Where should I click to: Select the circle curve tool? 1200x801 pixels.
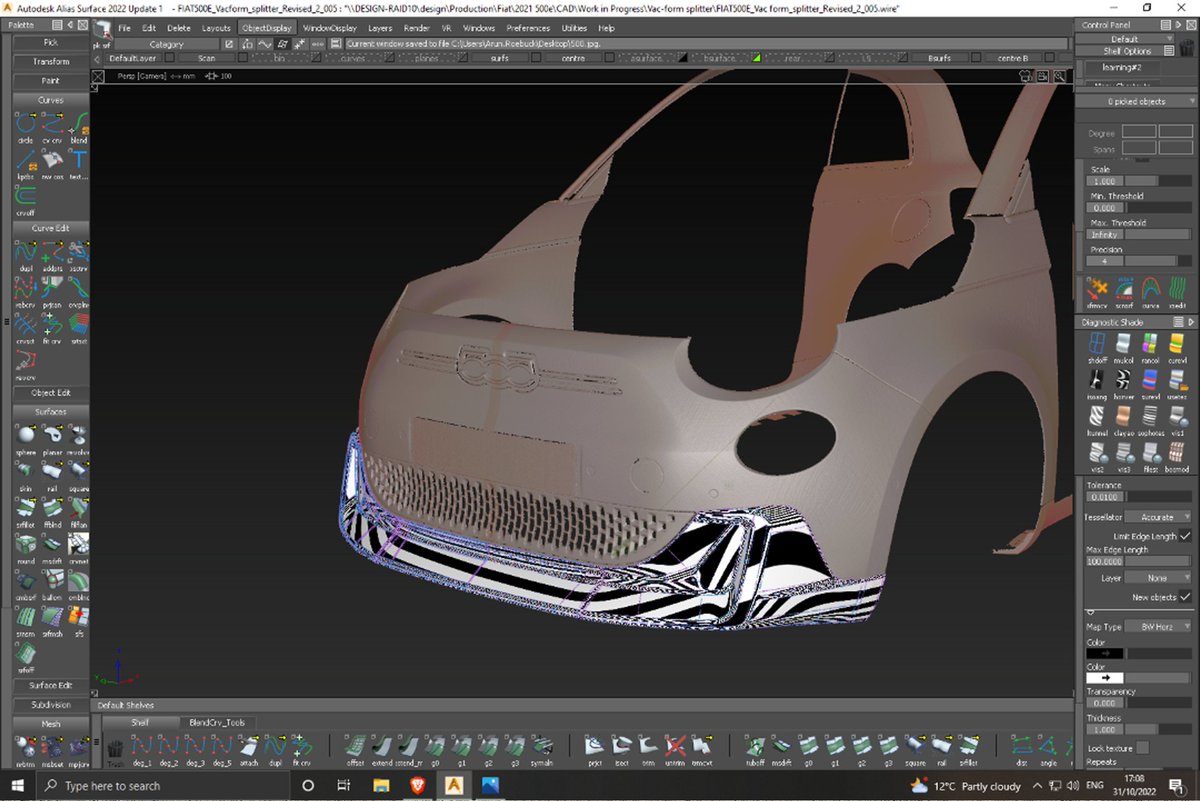point(25,125)
